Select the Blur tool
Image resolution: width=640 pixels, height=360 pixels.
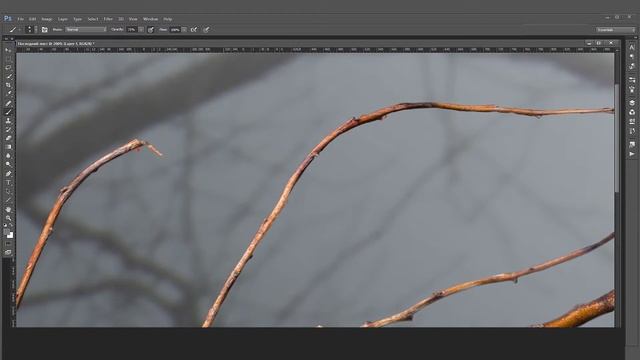coord(8,156)
